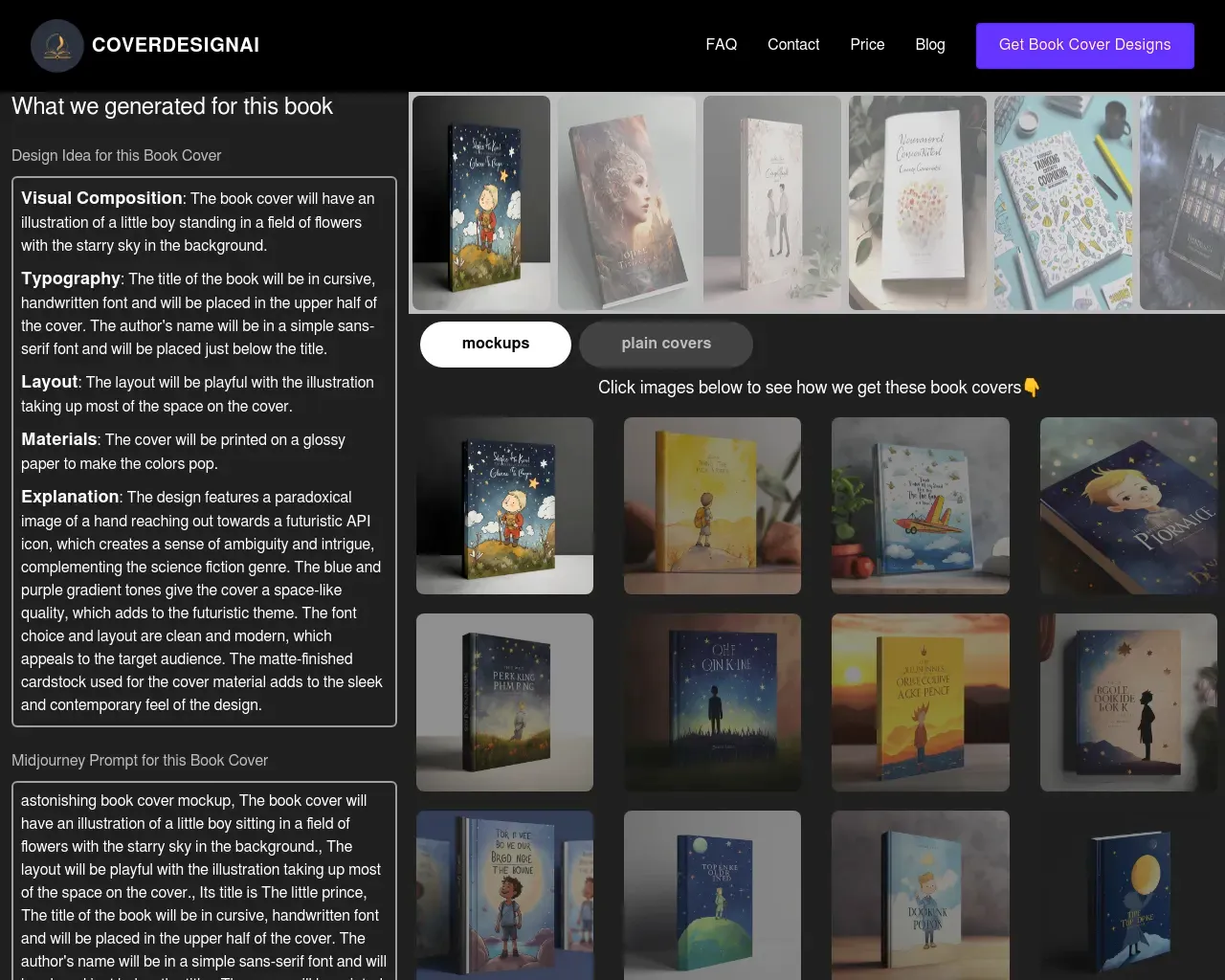Open grid image titled PERK KING PHMPNG
The width and height of the screenshot is (1225, 980).
pos(504,702)
